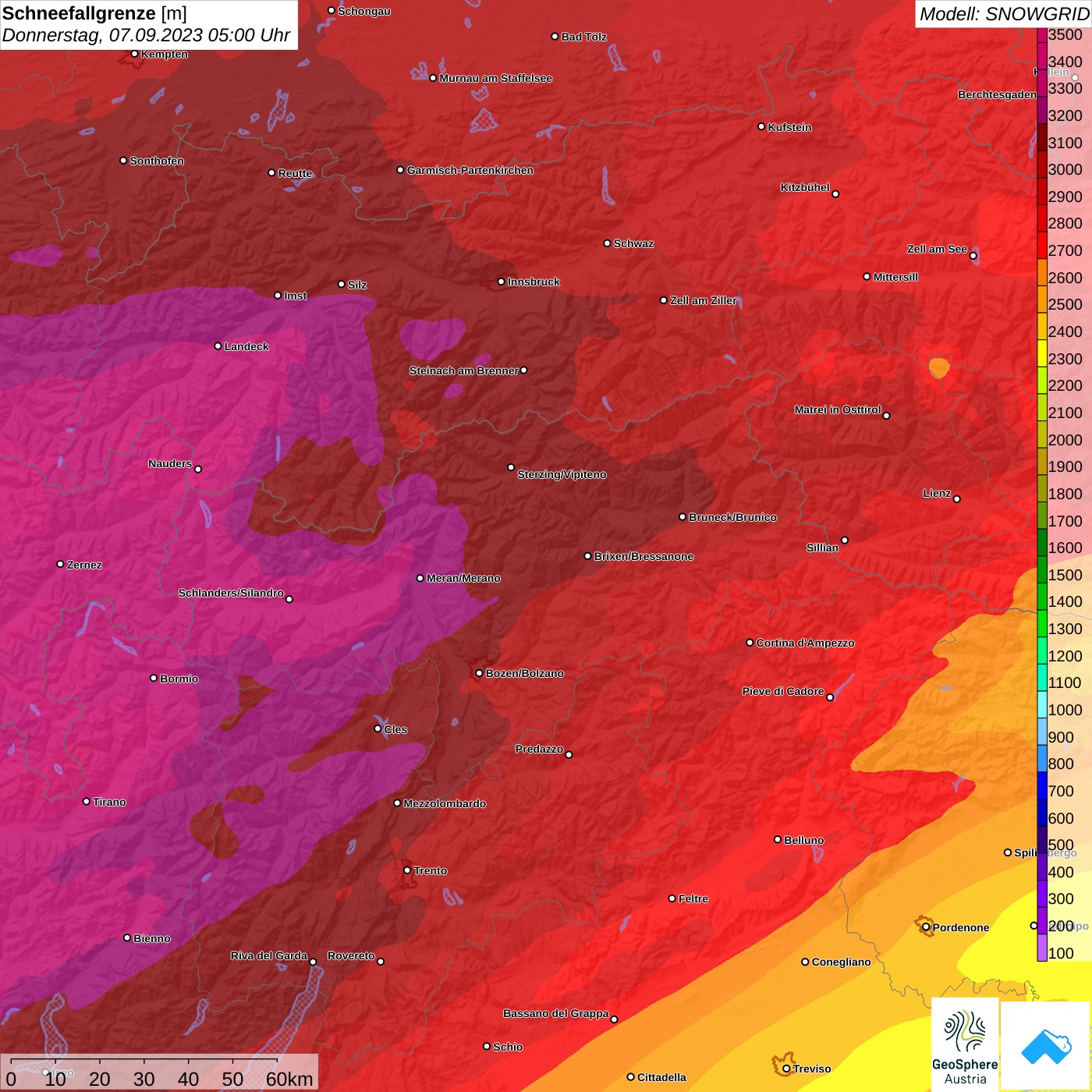Select the date text Donnerstag, 07.09.2023 05:00 Uhr
Image resolution: width=1092 pixels, height=1092 pixels.
click(x=146, y=35)
